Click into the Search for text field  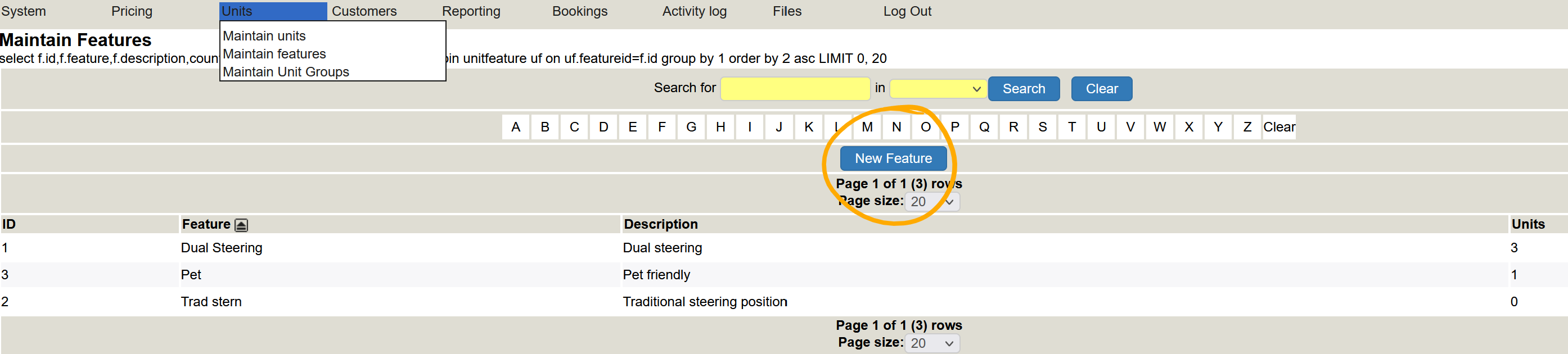point(794,89)
